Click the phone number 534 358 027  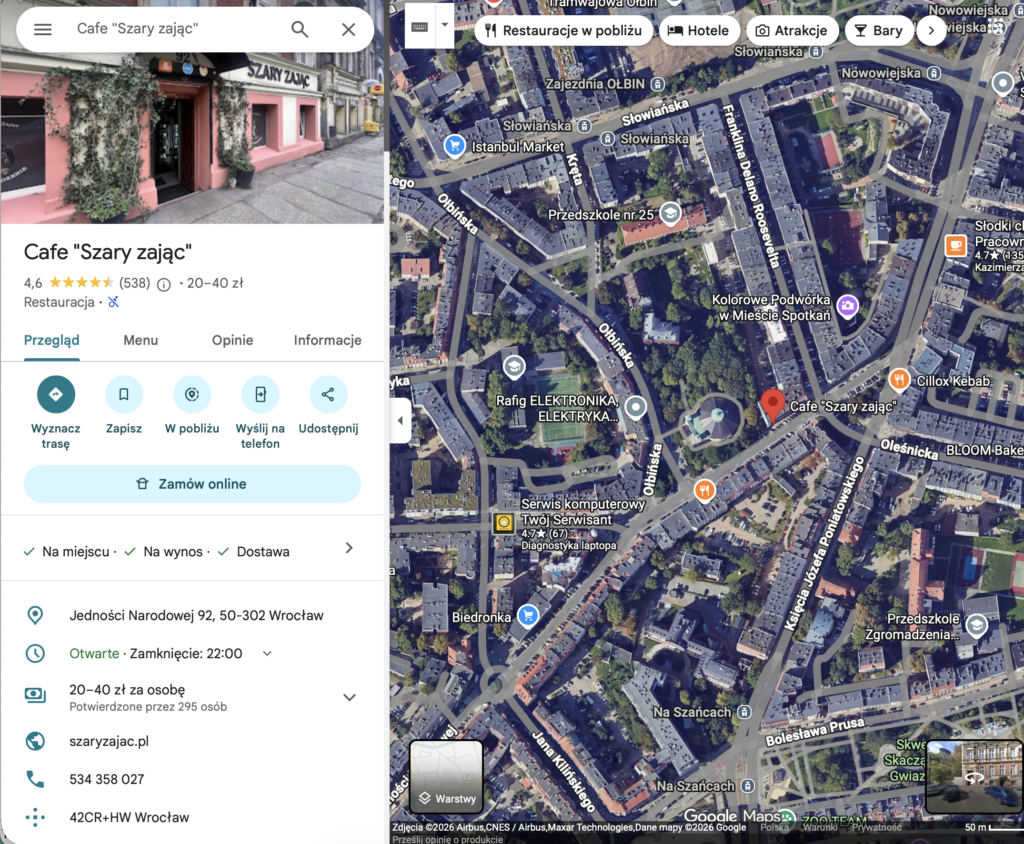coord(107,779)
